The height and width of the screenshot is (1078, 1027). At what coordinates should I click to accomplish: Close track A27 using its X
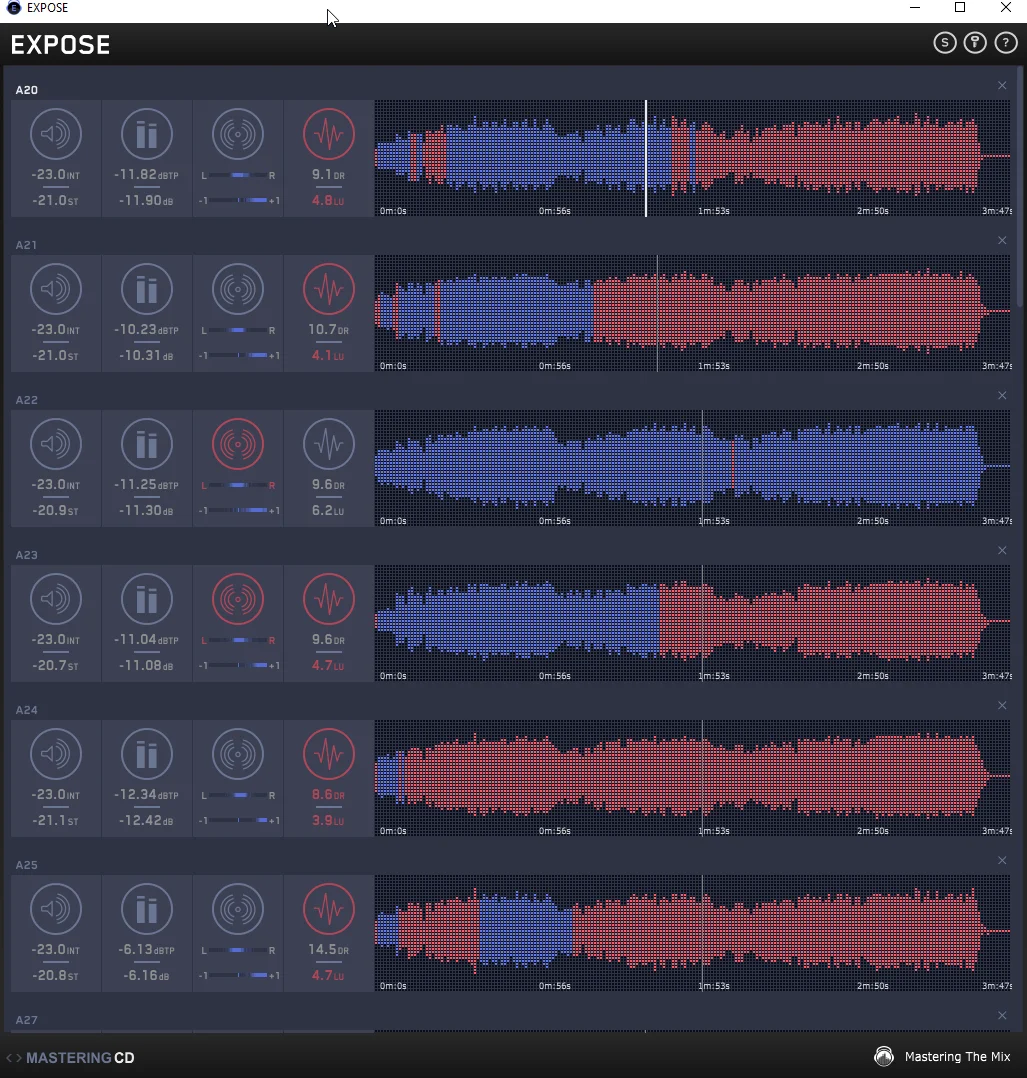1002,1015
